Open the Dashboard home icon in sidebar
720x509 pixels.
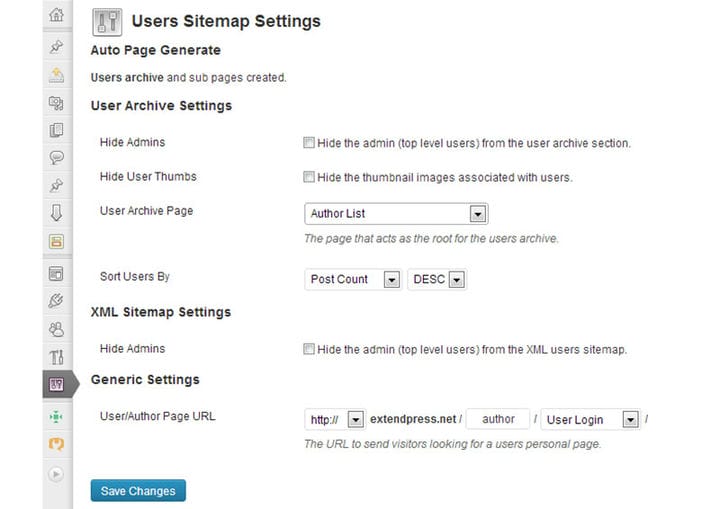coord(56,15)
